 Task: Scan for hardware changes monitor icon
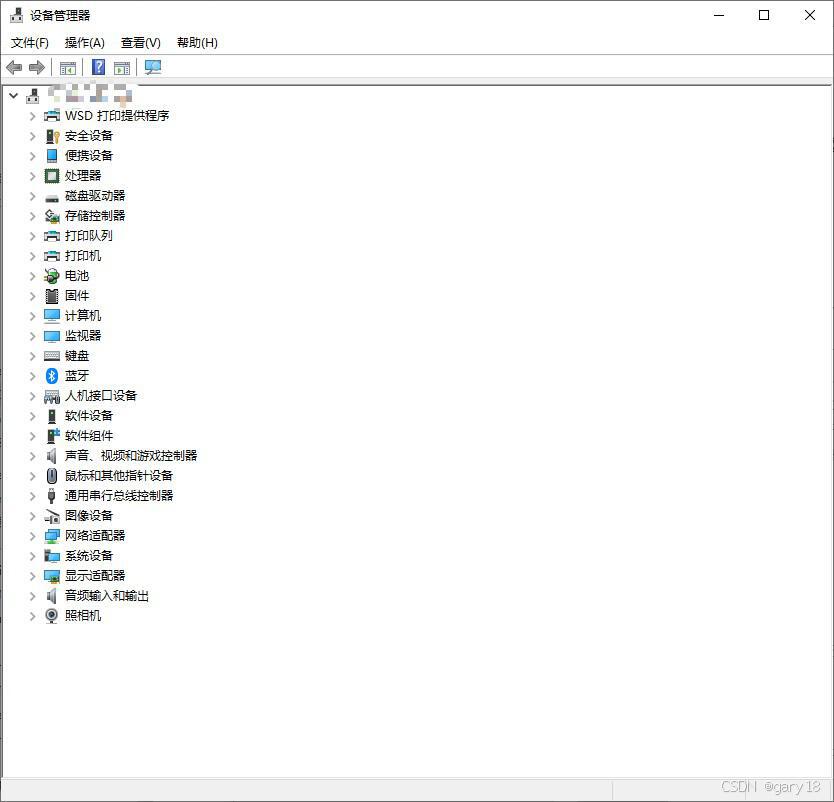click(x=153, y=67)
